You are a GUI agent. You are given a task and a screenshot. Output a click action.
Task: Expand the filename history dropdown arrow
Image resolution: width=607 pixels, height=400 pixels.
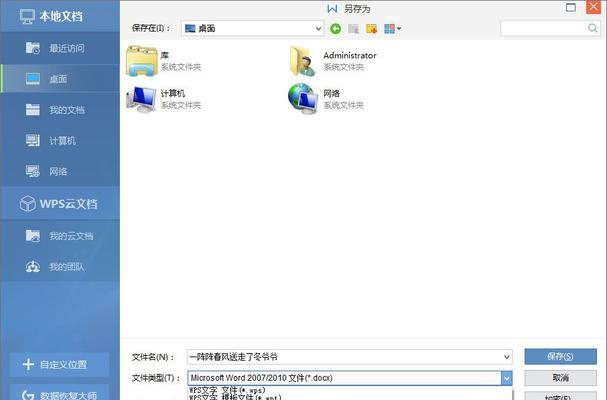(506, 357)
